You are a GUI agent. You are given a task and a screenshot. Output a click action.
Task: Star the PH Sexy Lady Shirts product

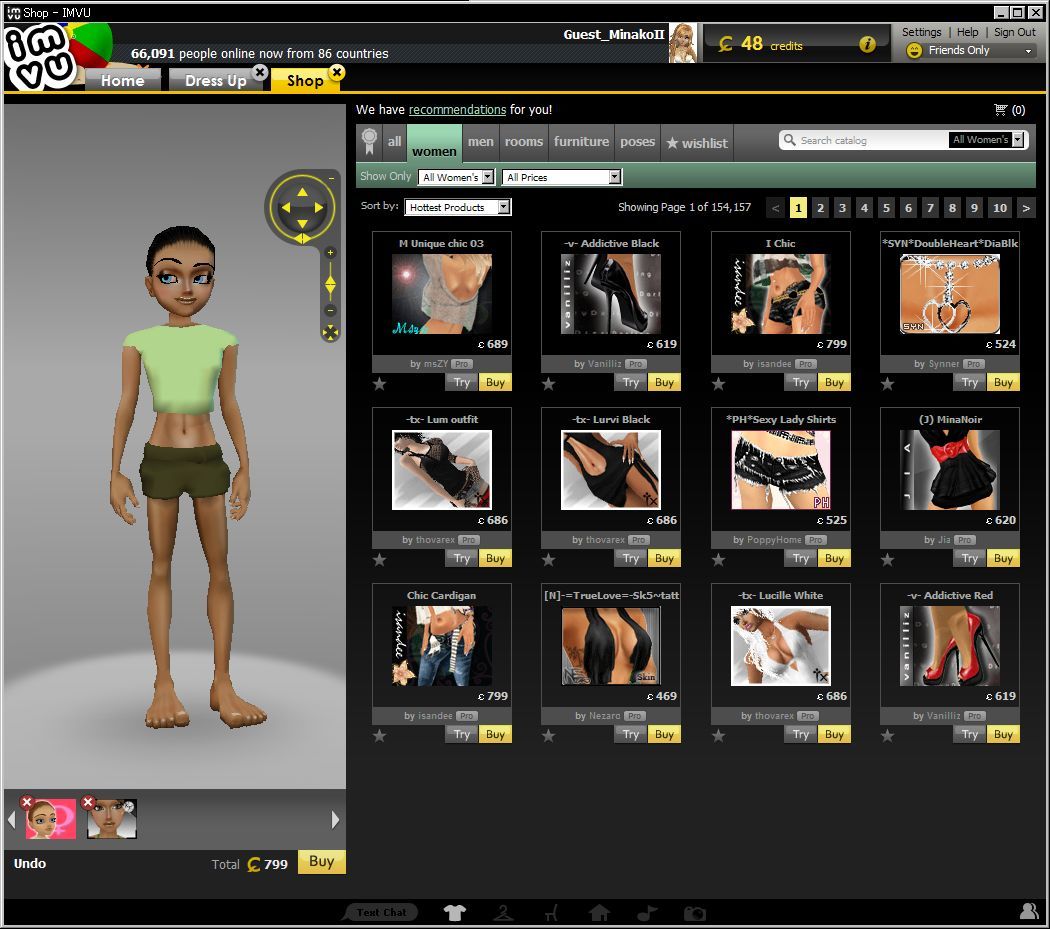[719, 559]
